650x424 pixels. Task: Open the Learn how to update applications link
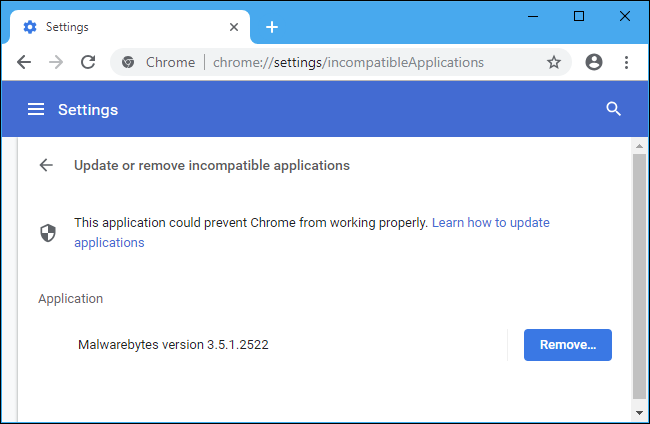pyautogui.click(x=490, y=222)
